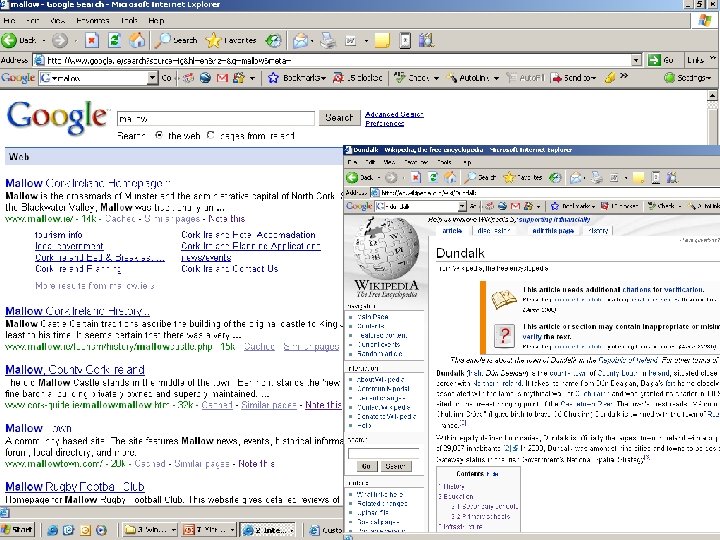
Task: Expand Check dropdown arrow on the Google Toolbar
Action: pyautogui.click(x=436, y=79)
